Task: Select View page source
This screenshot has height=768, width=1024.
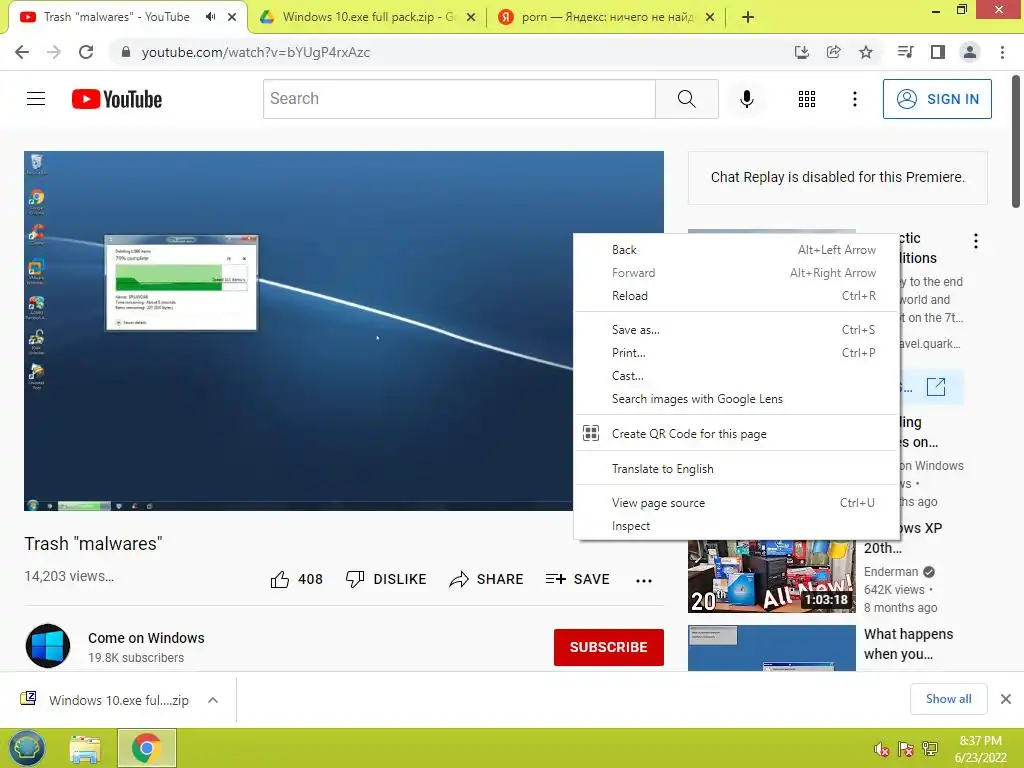Action: (x=737, y=503)
